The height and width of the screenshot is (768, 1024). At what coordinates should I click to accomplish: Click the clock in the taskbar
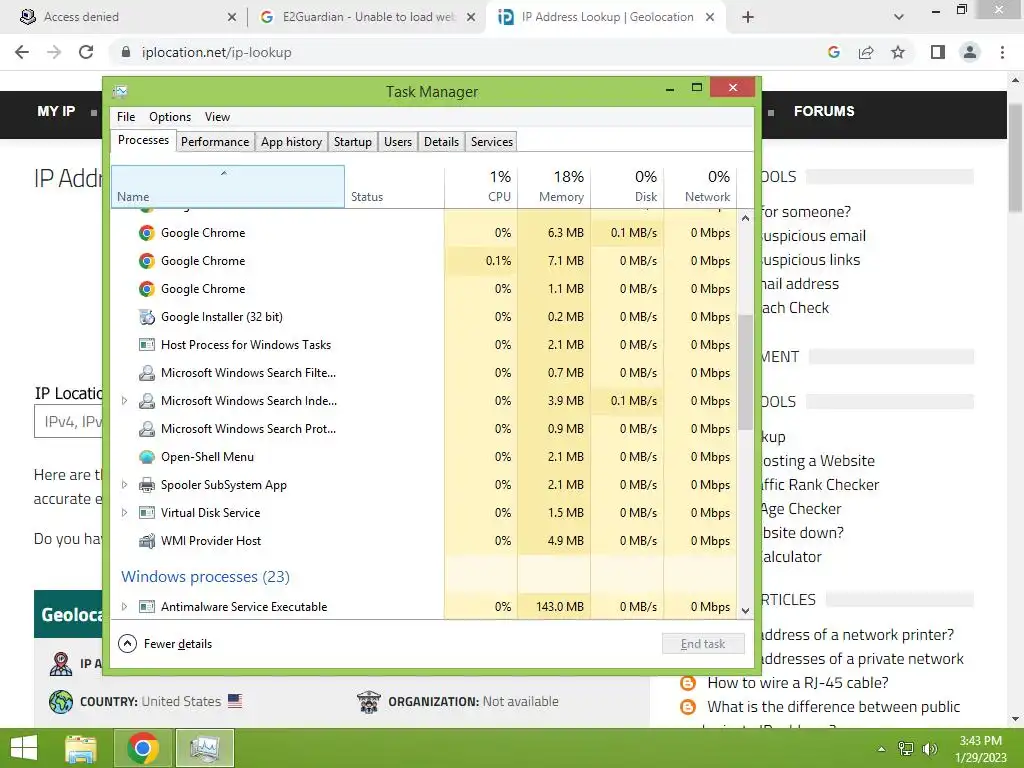pyautogui.click(x=980, y=749)
